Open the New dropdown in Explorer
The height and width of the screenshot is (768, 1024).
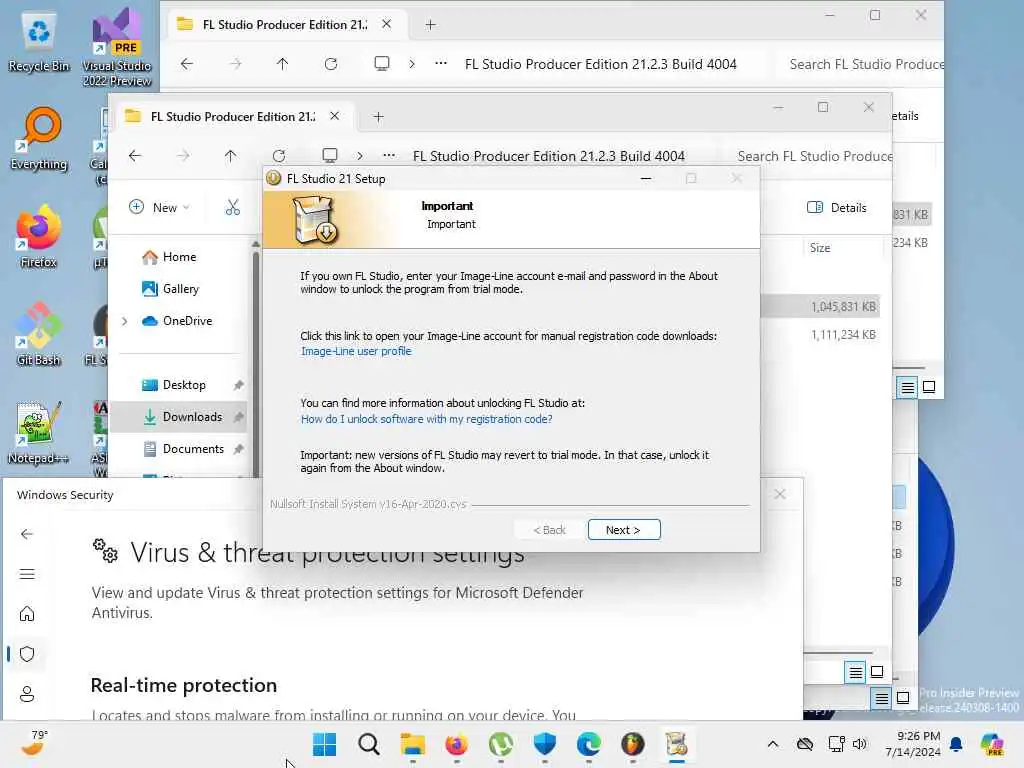[x=159, y=208]
